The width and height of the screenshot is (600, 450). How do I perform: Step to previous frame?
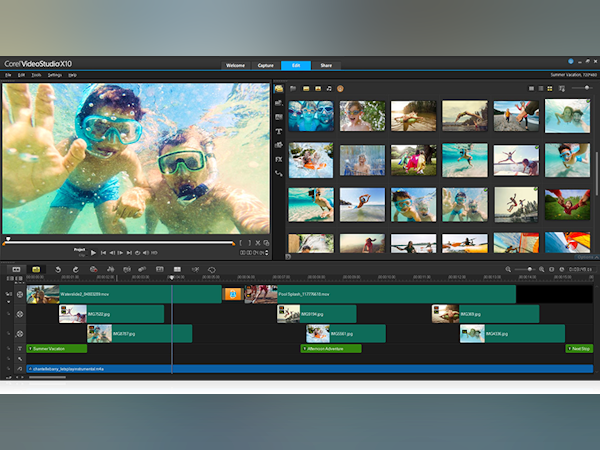pyautogui.click(x=112, y=253)
